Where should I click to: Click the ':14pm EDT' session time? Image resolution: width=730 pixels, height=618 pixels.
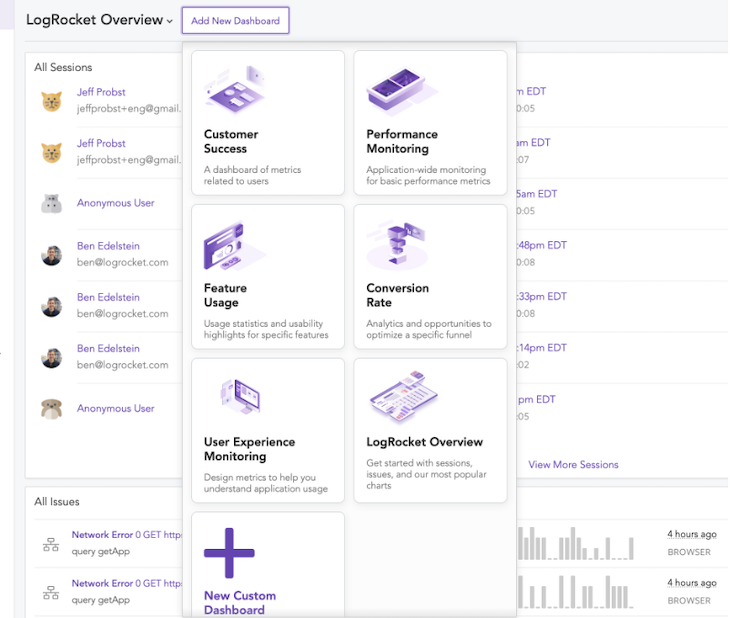(541, 348)
